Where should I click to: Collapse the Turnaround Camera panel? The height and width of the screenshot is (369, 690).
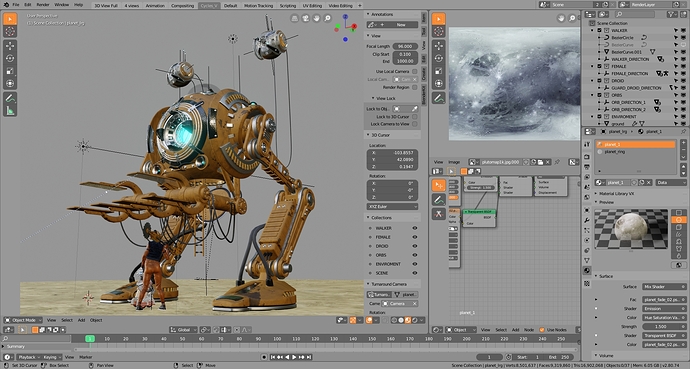368,284
